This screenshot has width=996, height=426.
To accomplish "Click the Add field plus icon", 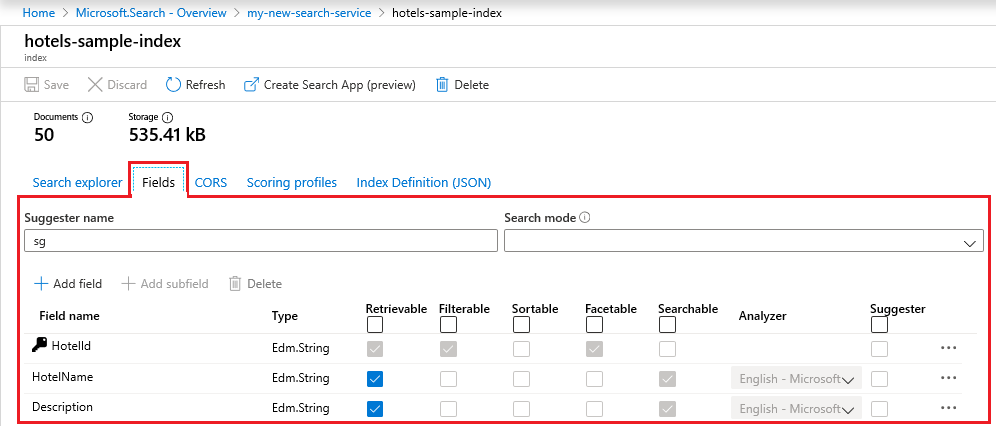I will point(40,284).
